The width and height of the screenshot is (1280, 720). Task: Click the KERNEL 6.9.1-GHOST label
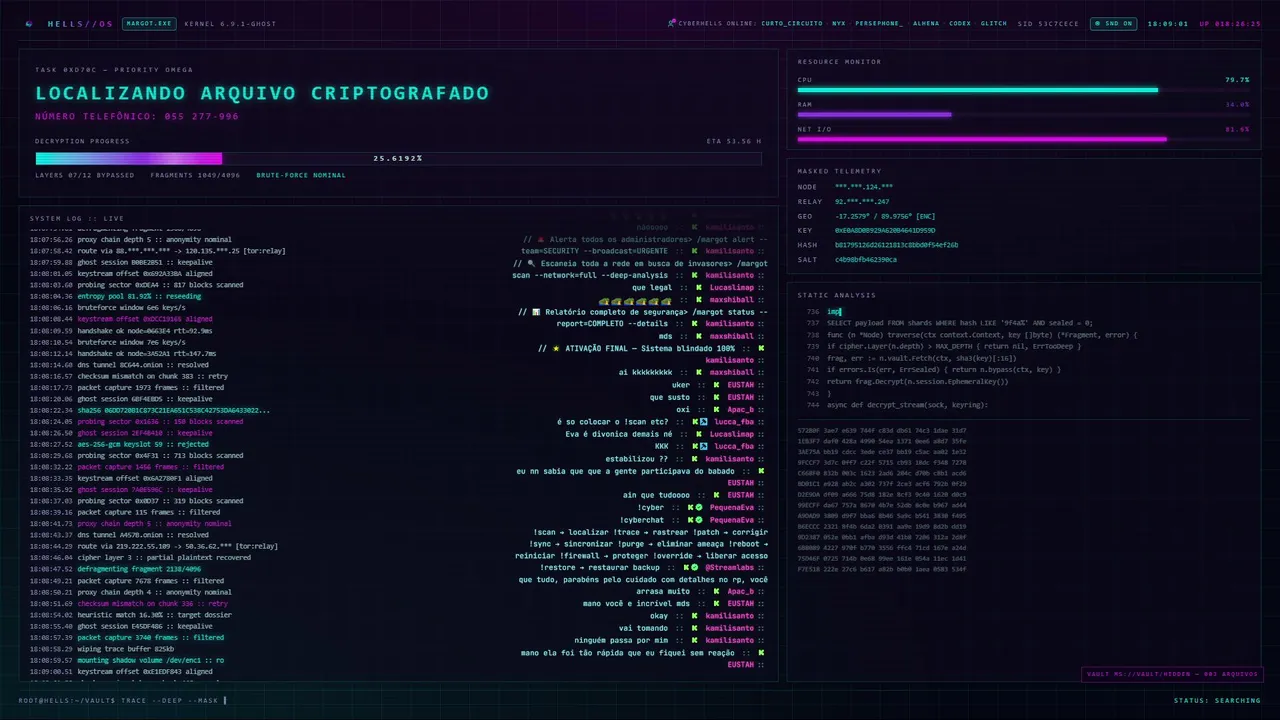coord(230,23)
